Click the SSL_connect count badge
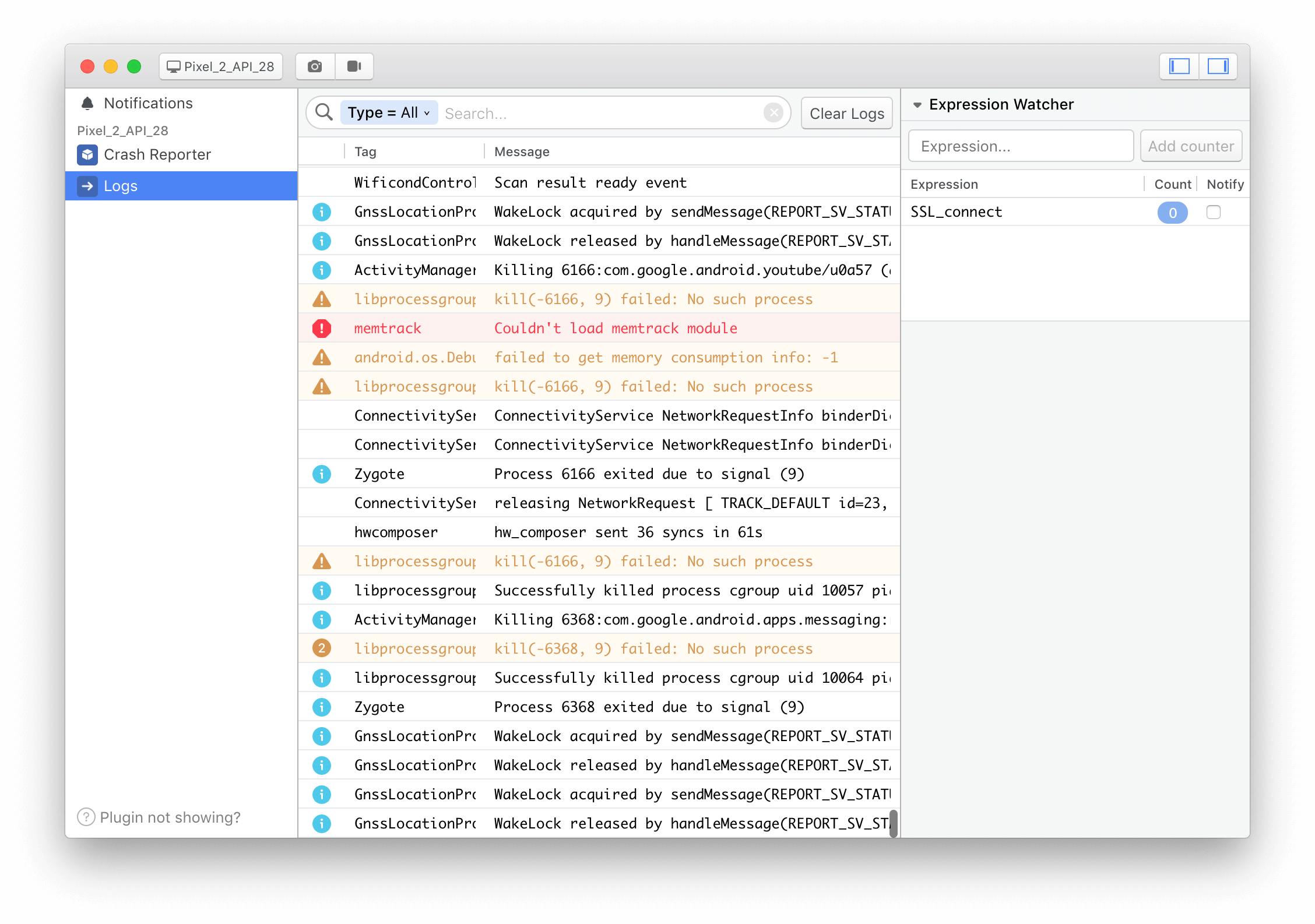This screenshot has height=924, width=1315. pyautogui.click(x=1172, y=213)
